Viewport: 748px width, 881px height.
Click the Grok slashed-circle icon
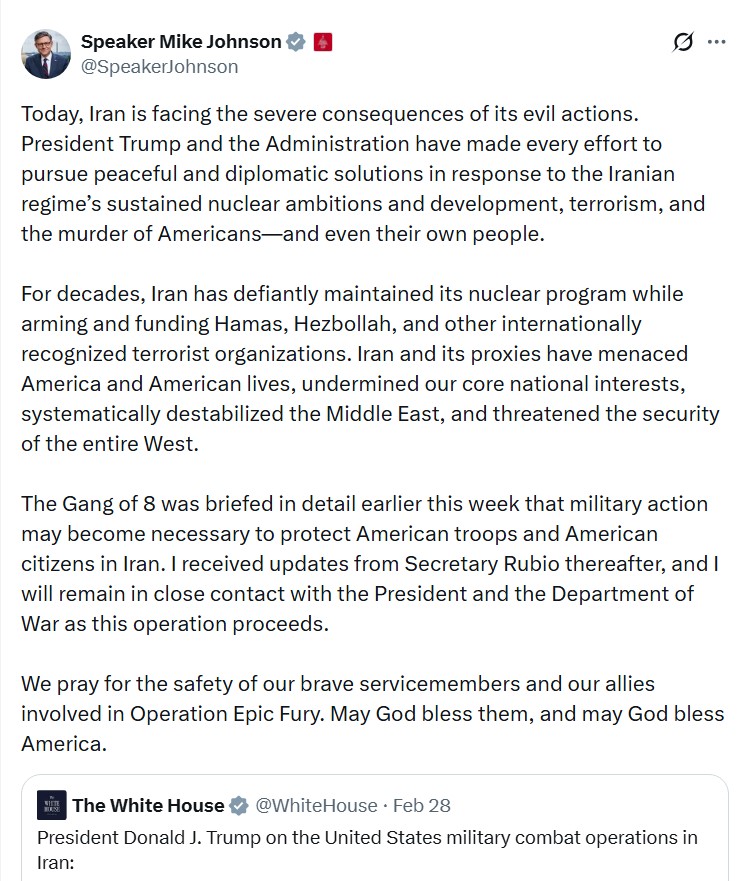(x=684, y=42)
